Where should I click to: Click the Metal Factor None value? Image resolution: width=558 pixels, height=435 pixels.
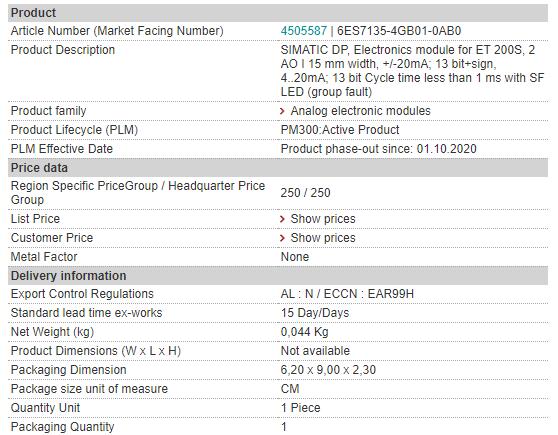coord(295,257)
